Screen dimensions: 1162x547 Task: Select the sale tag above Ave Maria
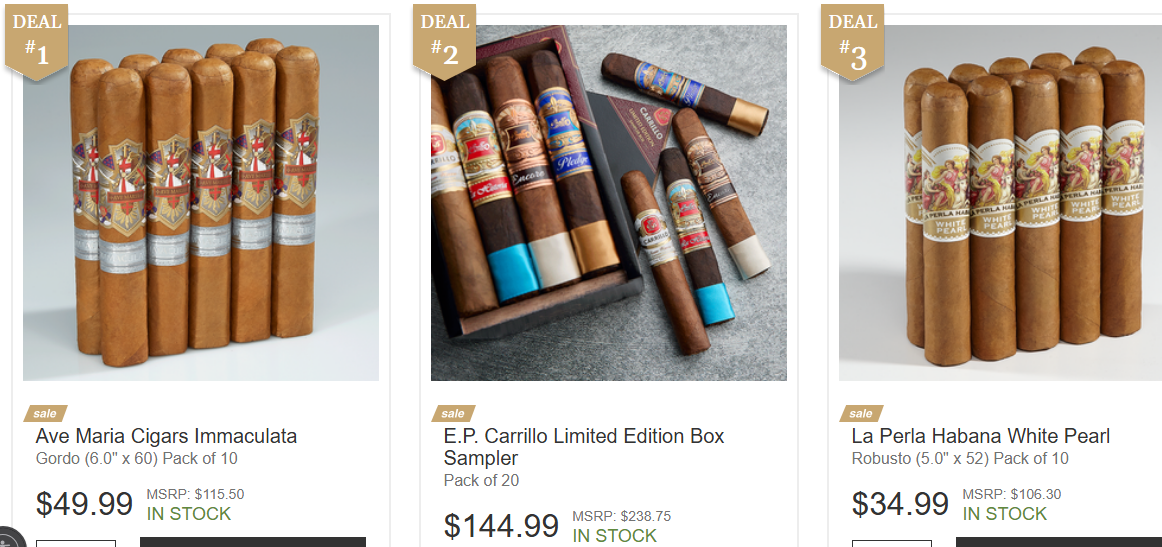tap(45, 414)
